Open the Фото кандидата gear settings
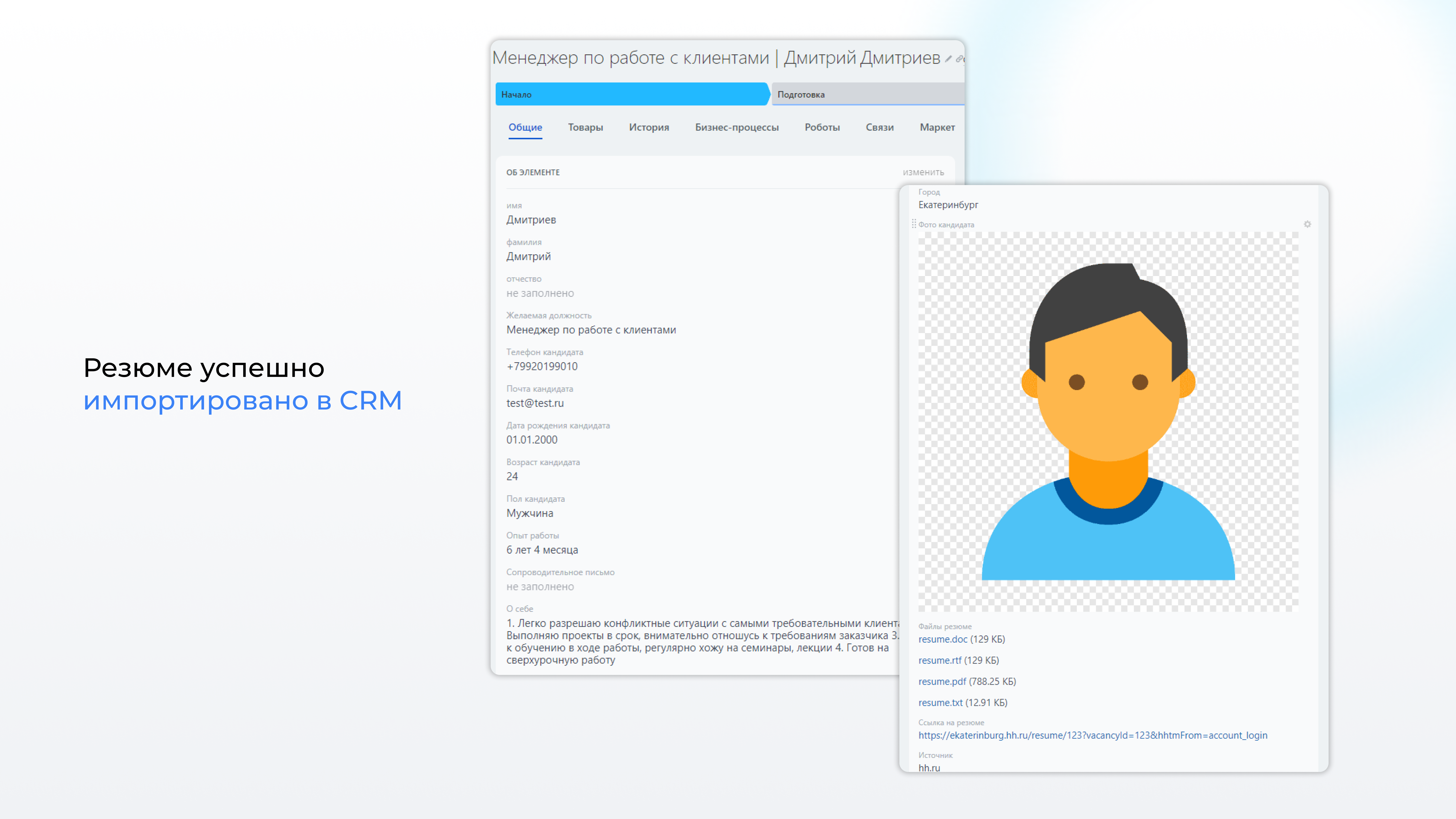Viewport: 1456px width, 819px height. (x=1307, y=224)
